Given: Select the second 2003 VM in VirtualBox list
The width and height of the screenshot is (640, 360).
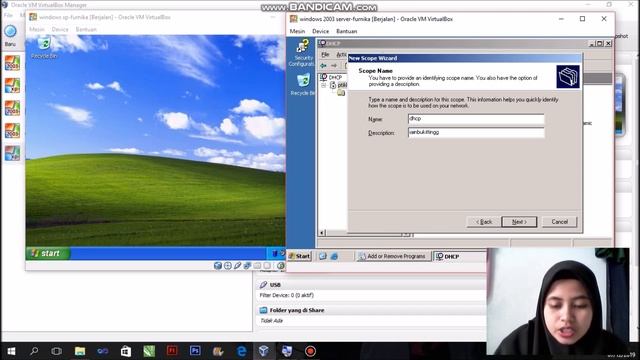Looking at the screenshot, I should tap(12, 108).
